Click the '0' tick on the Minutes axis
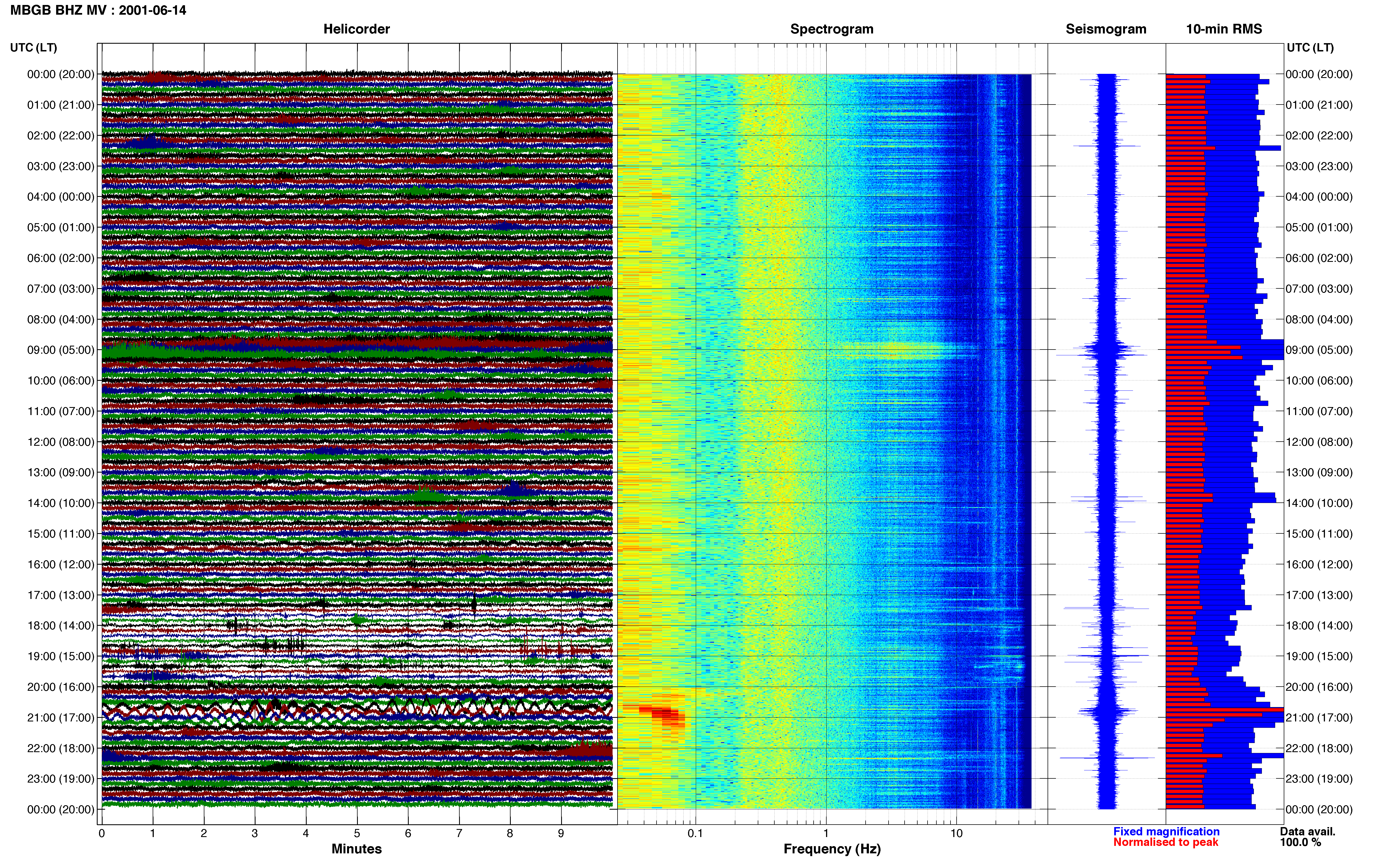 101,833
